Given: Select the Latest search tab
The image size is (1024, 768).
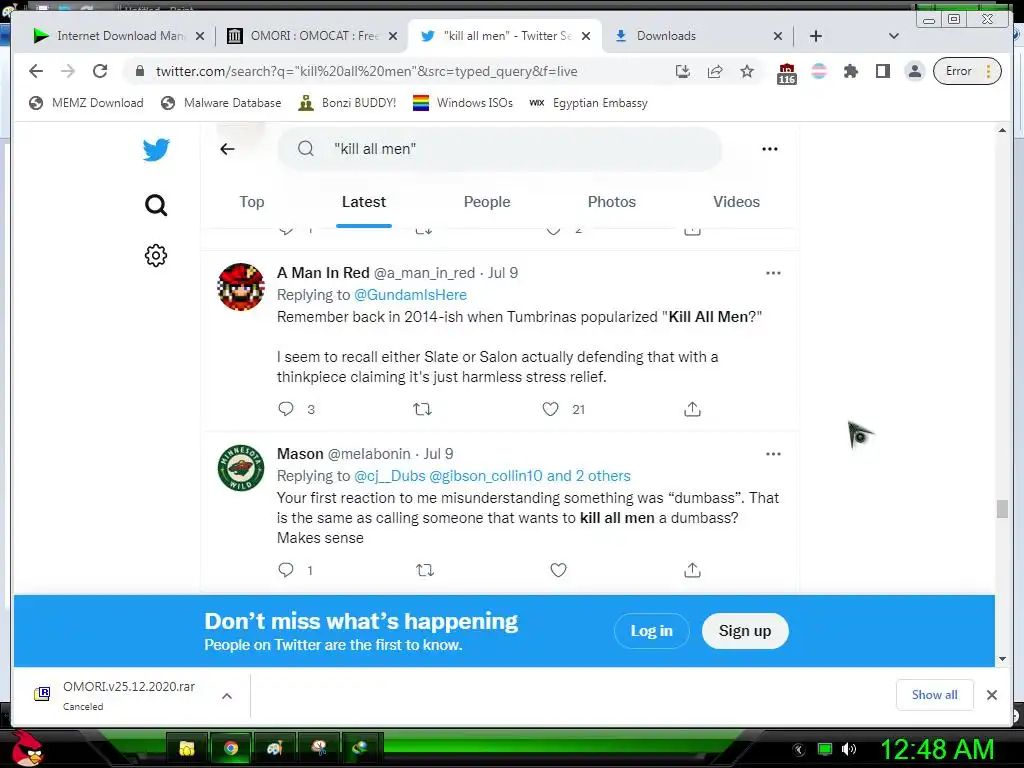Looking at the screenshot, I should [x=364, y=202].
